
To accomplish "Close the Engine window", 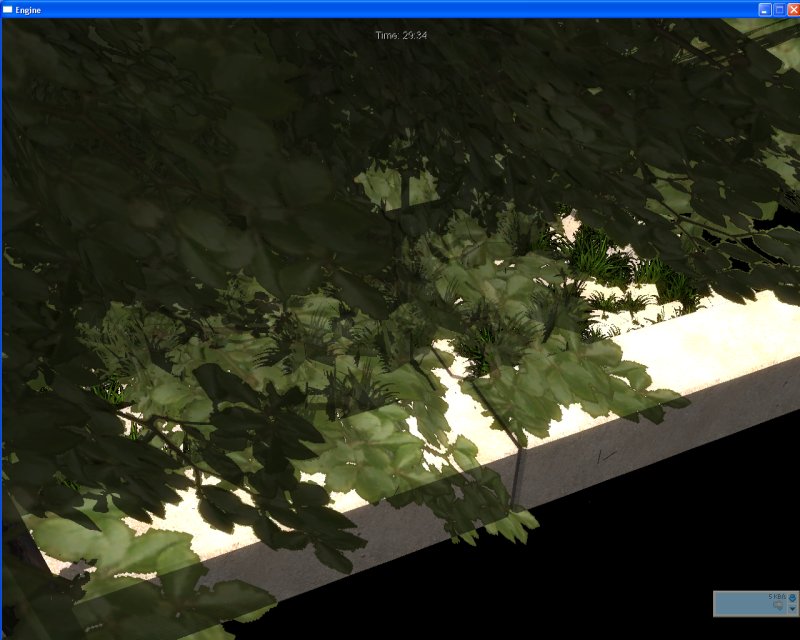I will [x=793, y=9].
